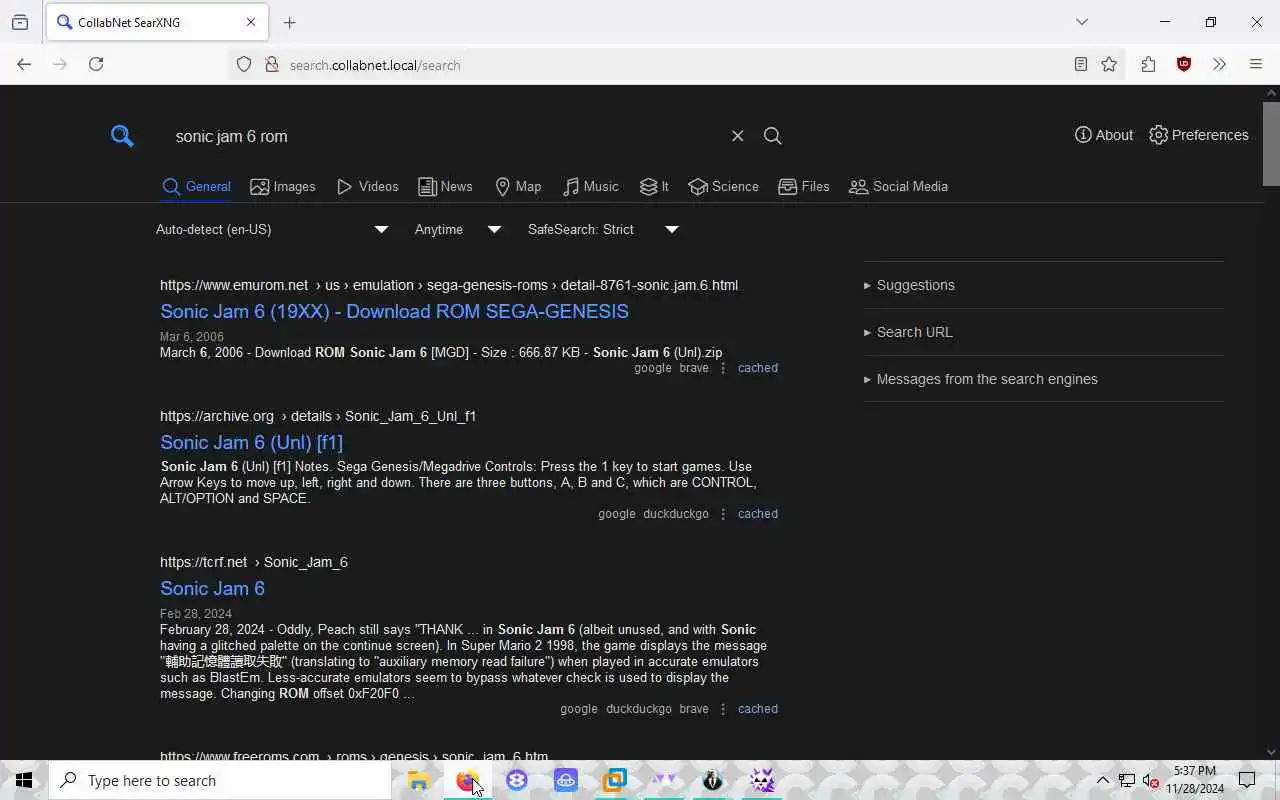
Task: Clear the search query with X
Action: tap(737, 136)
